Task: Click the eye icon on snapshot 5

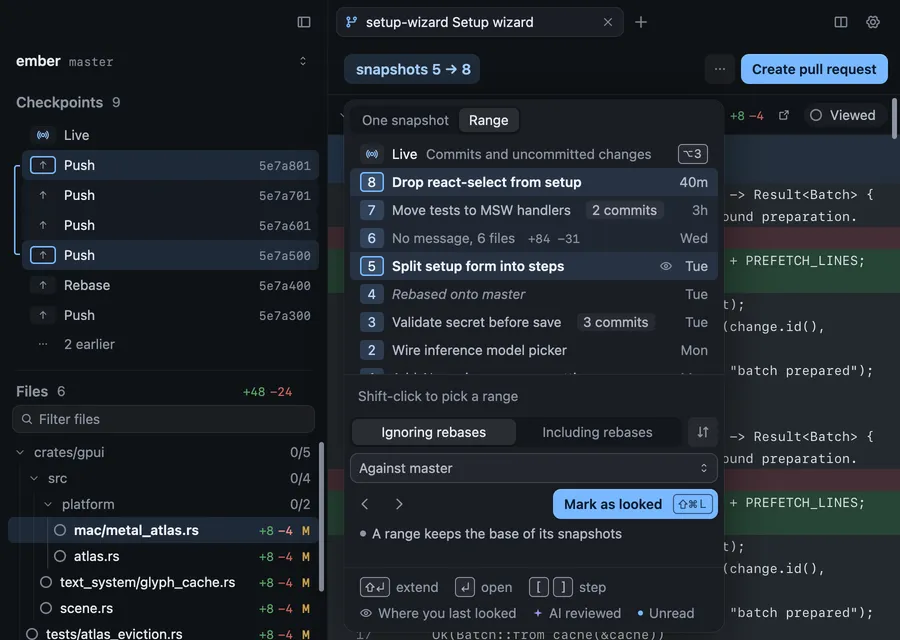Action: point(666,266)
